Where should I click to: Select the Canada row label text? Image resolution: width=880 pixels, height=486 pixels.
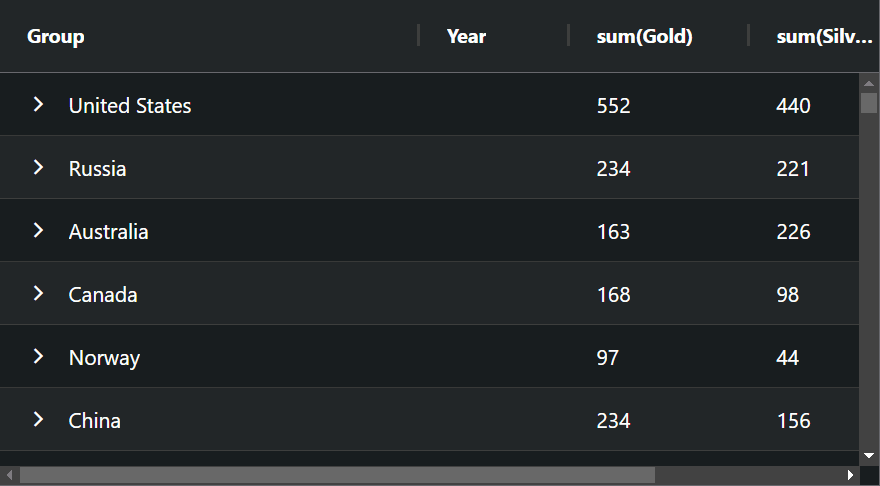click(x=103, y=295)
